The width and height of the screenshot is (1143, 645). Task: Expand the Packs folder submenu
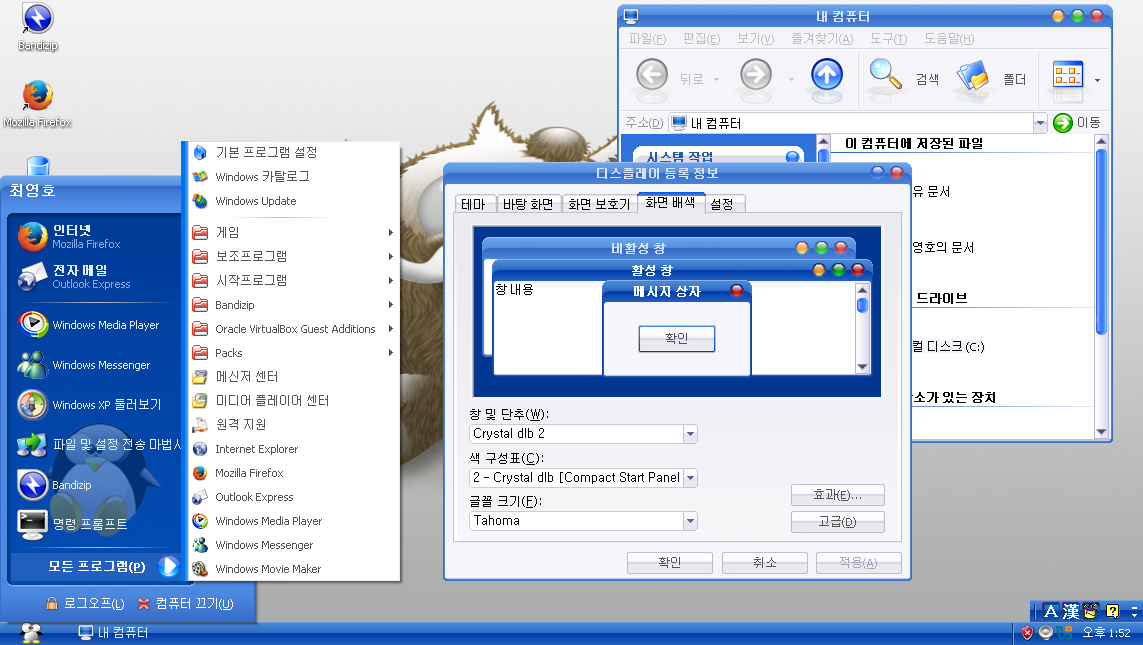pyautogui.click(x=294, y=353)
